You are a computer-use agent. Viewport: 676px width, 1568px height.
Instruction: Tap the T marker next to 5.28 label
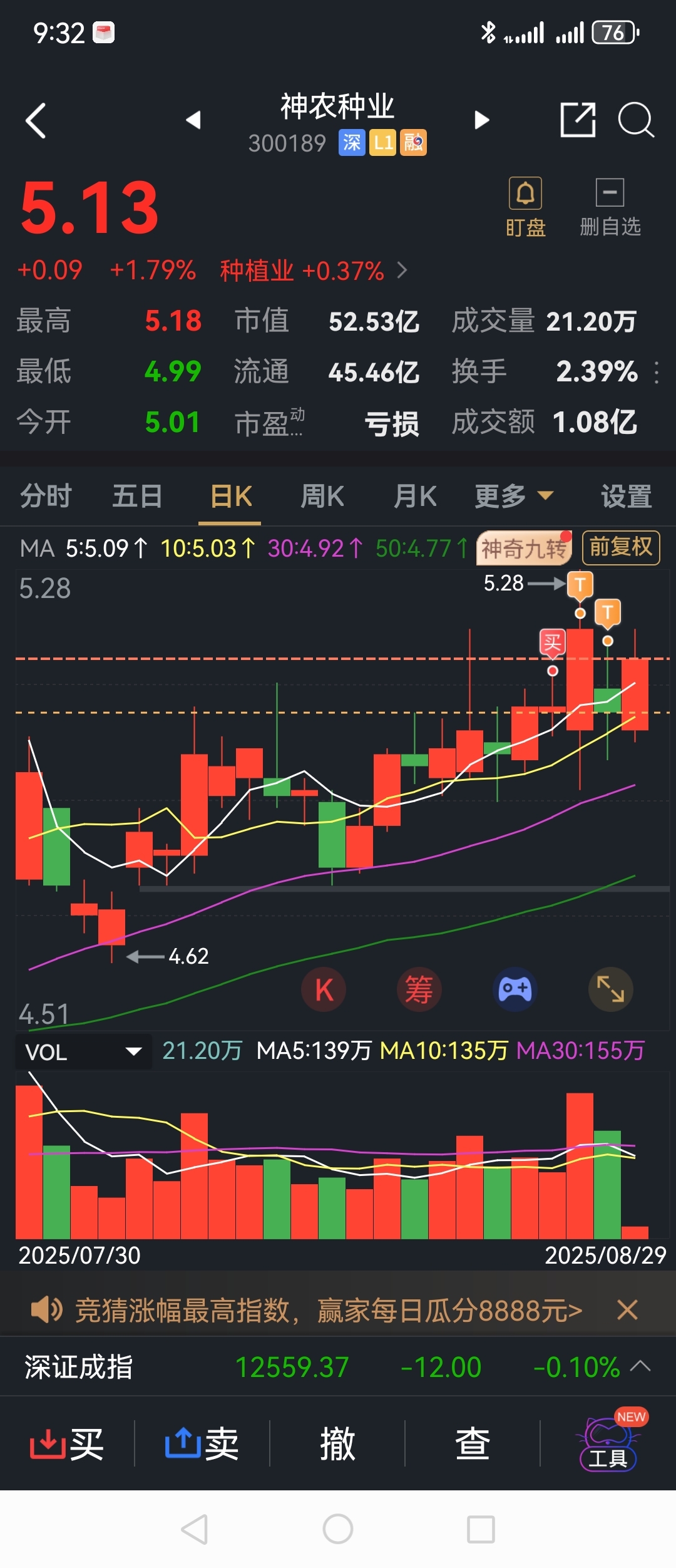tap(580, 585)
